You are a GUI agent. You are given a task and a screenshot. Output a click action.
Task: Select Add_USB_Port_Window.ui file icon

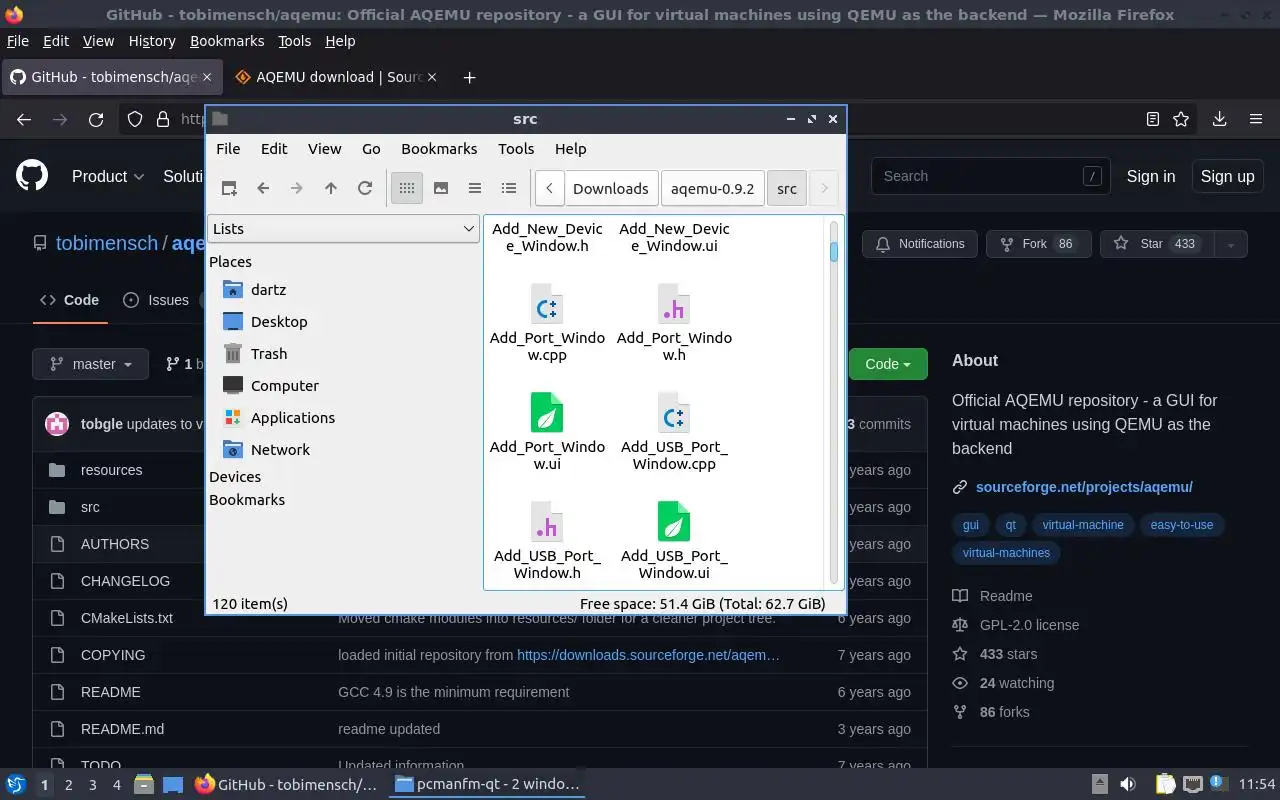(x=674, y=521)
